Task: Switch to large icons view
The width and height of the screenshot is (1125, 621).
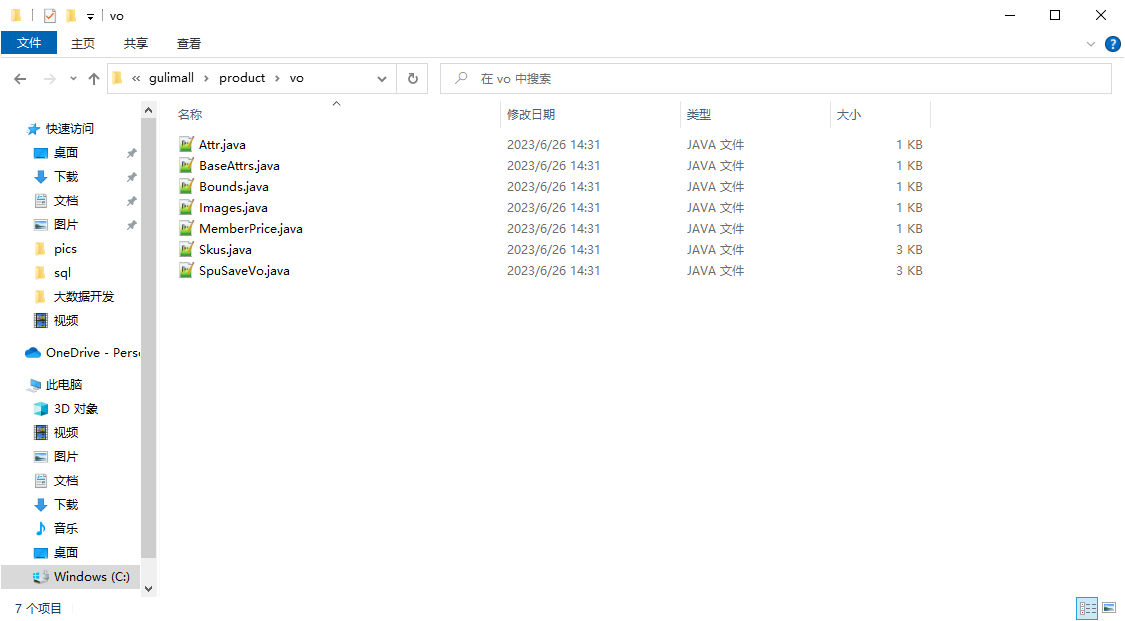Action: 1108,608
